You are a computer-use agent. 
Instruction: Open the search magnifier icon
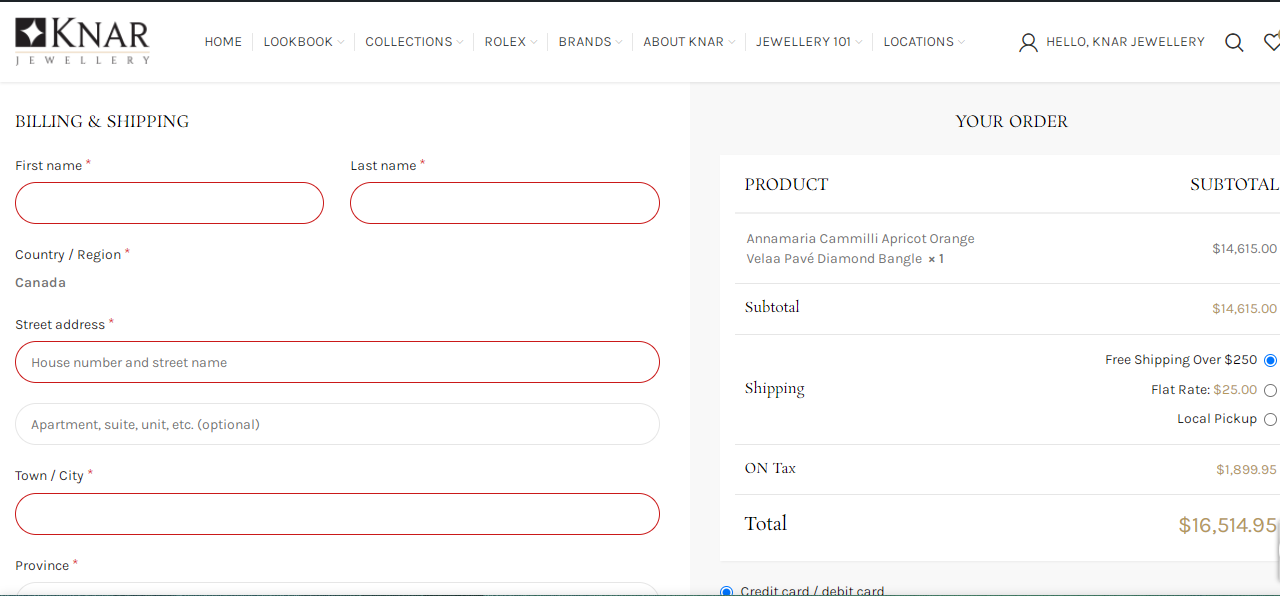[1234, 42]
